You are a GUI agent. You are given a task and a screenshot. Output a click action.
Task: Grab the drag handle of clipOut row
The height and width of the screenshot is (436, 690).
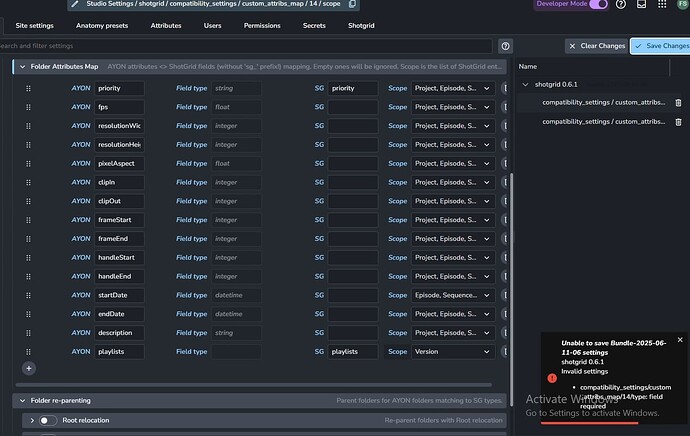point(28,202)
